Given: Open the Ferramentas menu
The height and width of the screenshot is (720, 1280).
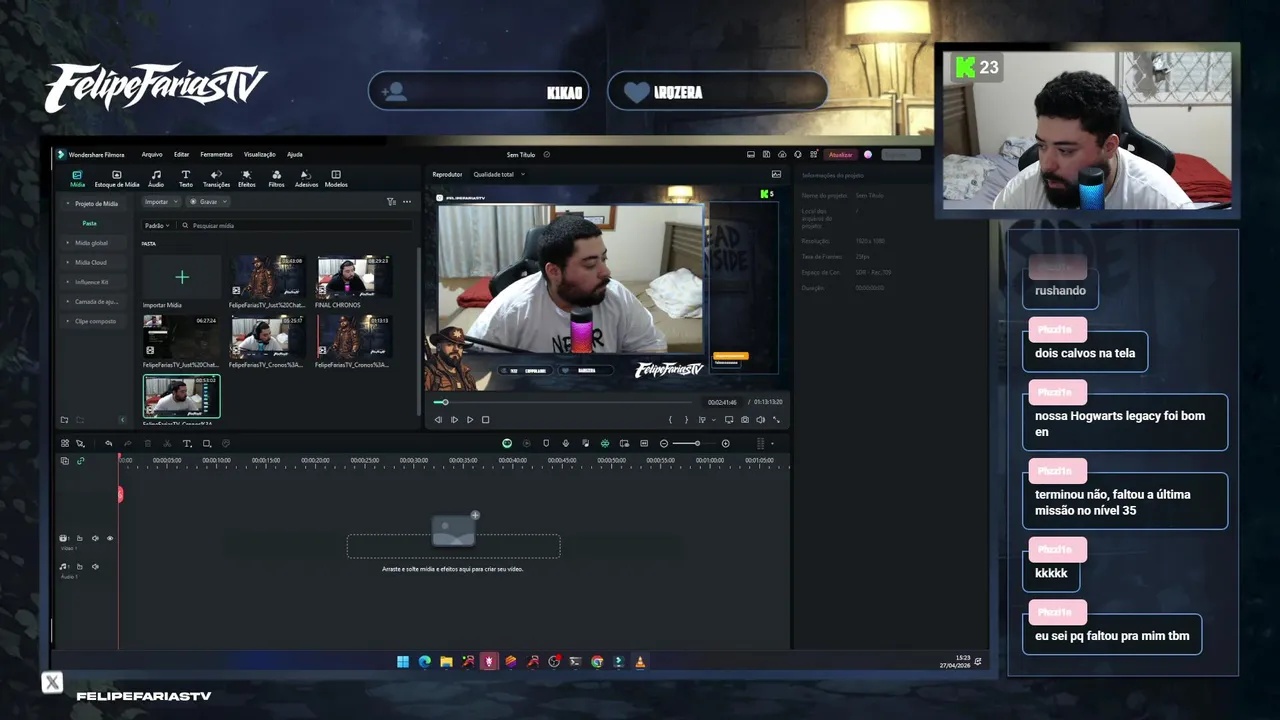Looking at the screenshot, I should (216, 155).
